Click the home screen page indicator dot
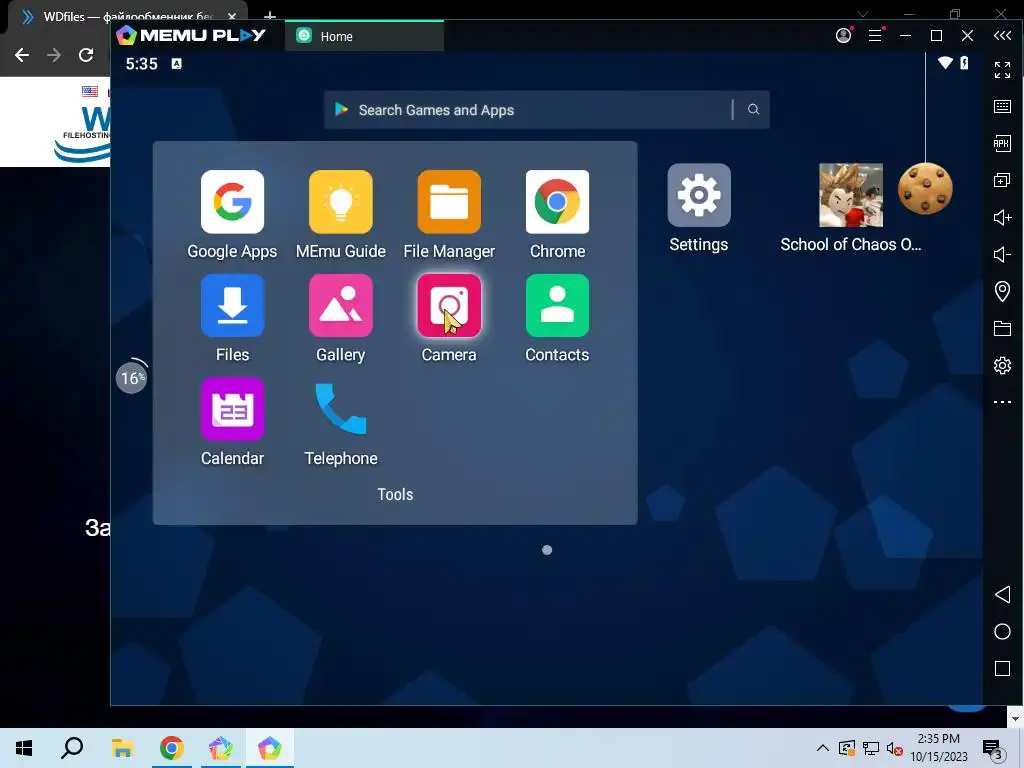Screen dimensions: 1024x768 point(547,550)
